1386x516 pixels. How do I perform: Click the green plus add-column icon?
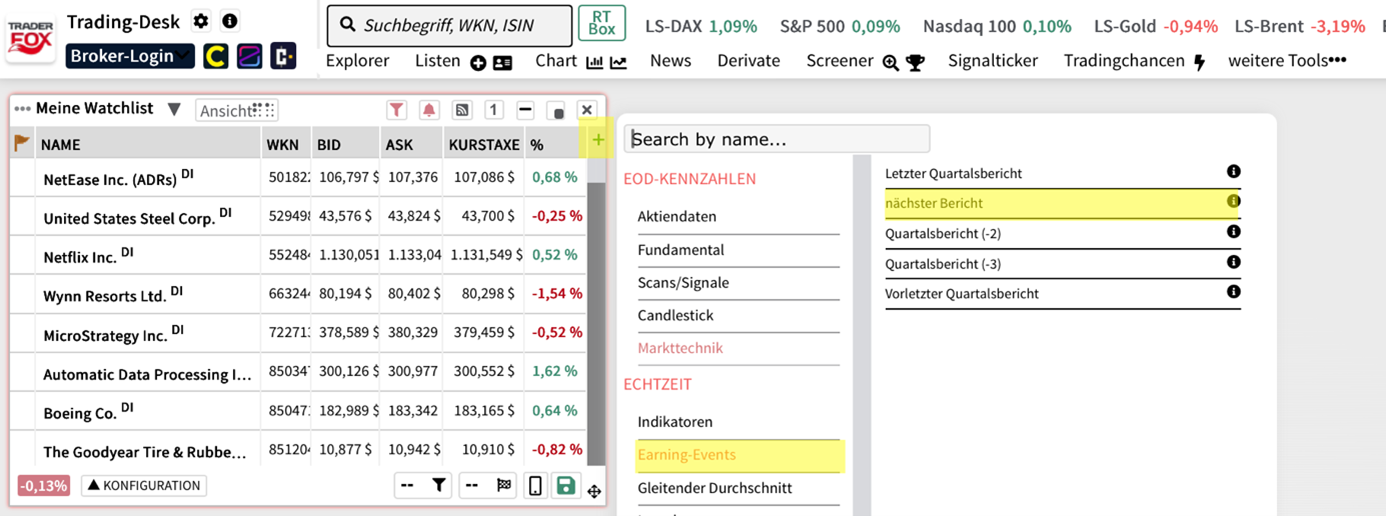598,140
